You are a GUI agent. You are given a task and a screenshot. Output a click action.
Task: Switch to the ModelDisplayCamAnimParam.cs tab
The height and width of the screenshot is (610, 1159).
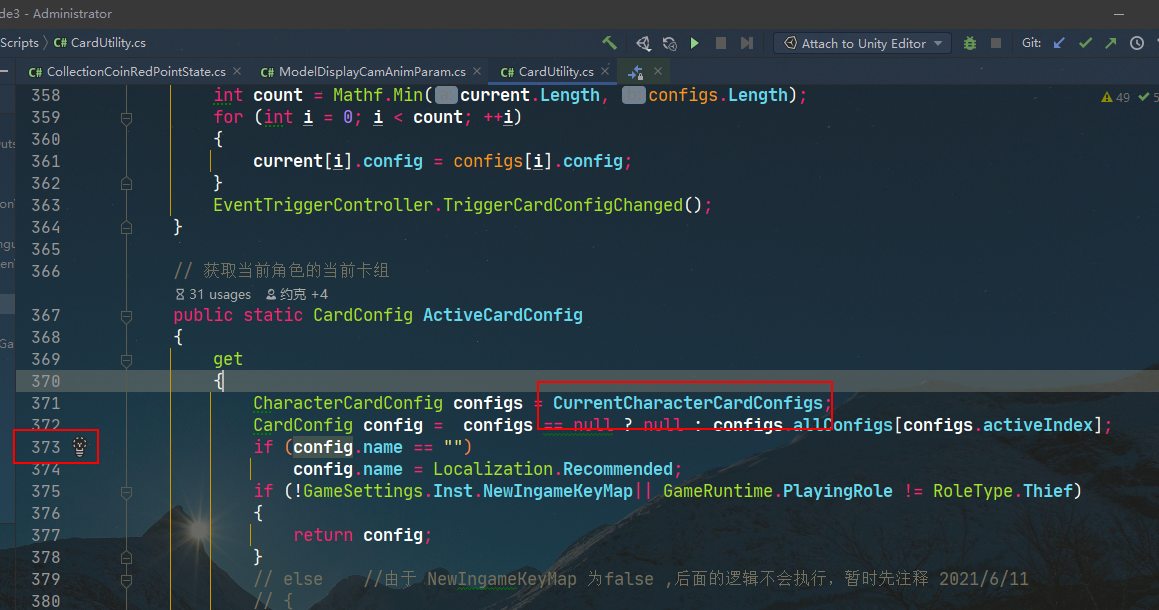tap(363, 72)
